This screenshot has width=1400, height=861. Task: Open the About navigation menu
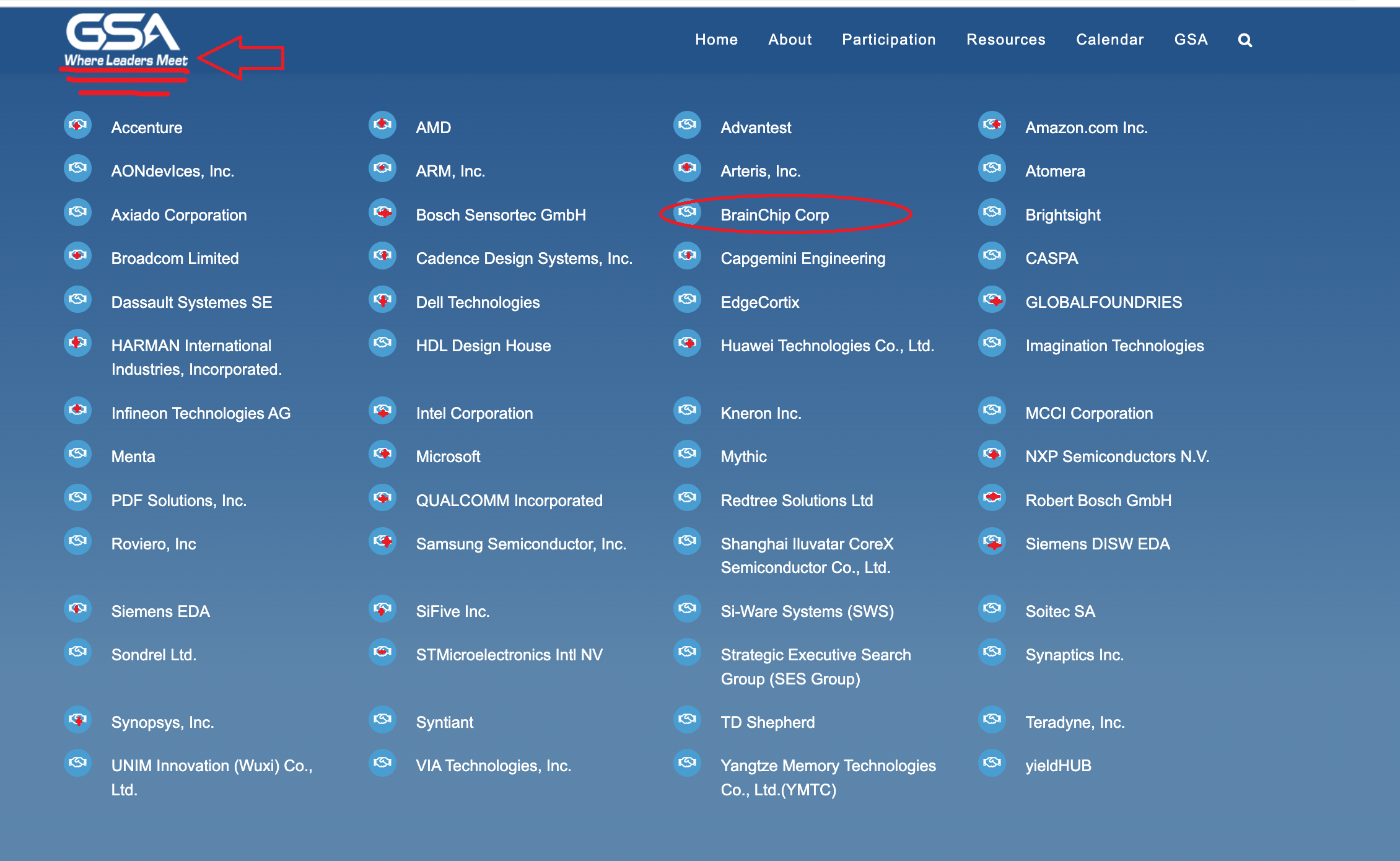click(x=790, y=40)
